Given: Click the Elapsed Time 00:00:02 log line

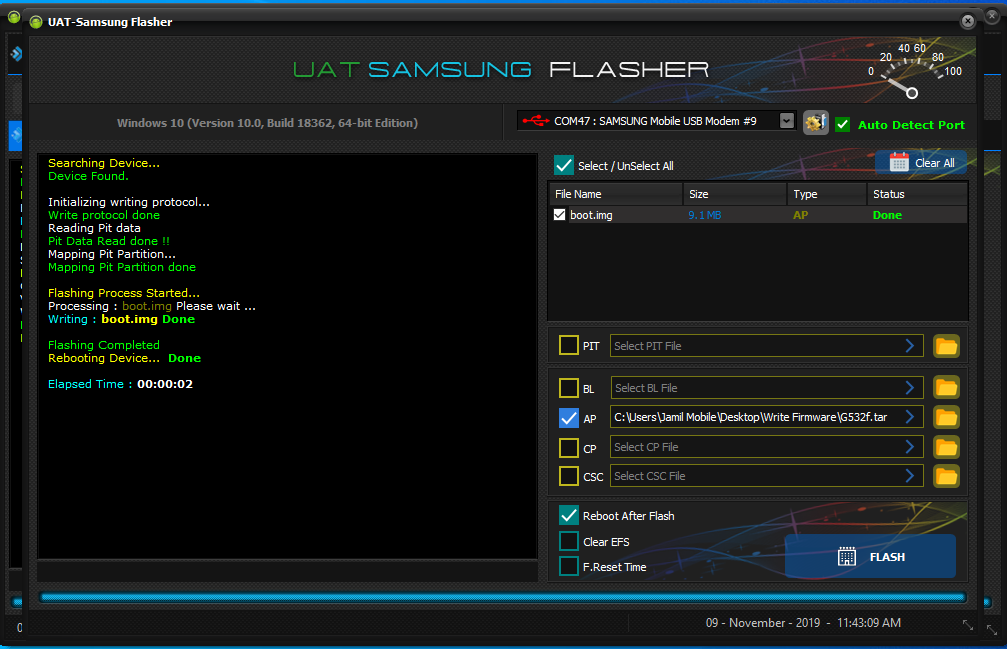Looking at the screenshot, I should pyautogui.click(x=120, y=384).
